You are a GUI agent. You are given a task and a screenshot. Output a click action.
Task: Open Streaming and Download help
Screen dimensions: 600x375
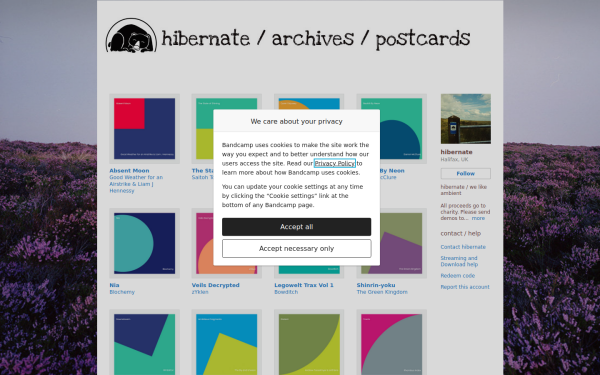coord(459,261)
